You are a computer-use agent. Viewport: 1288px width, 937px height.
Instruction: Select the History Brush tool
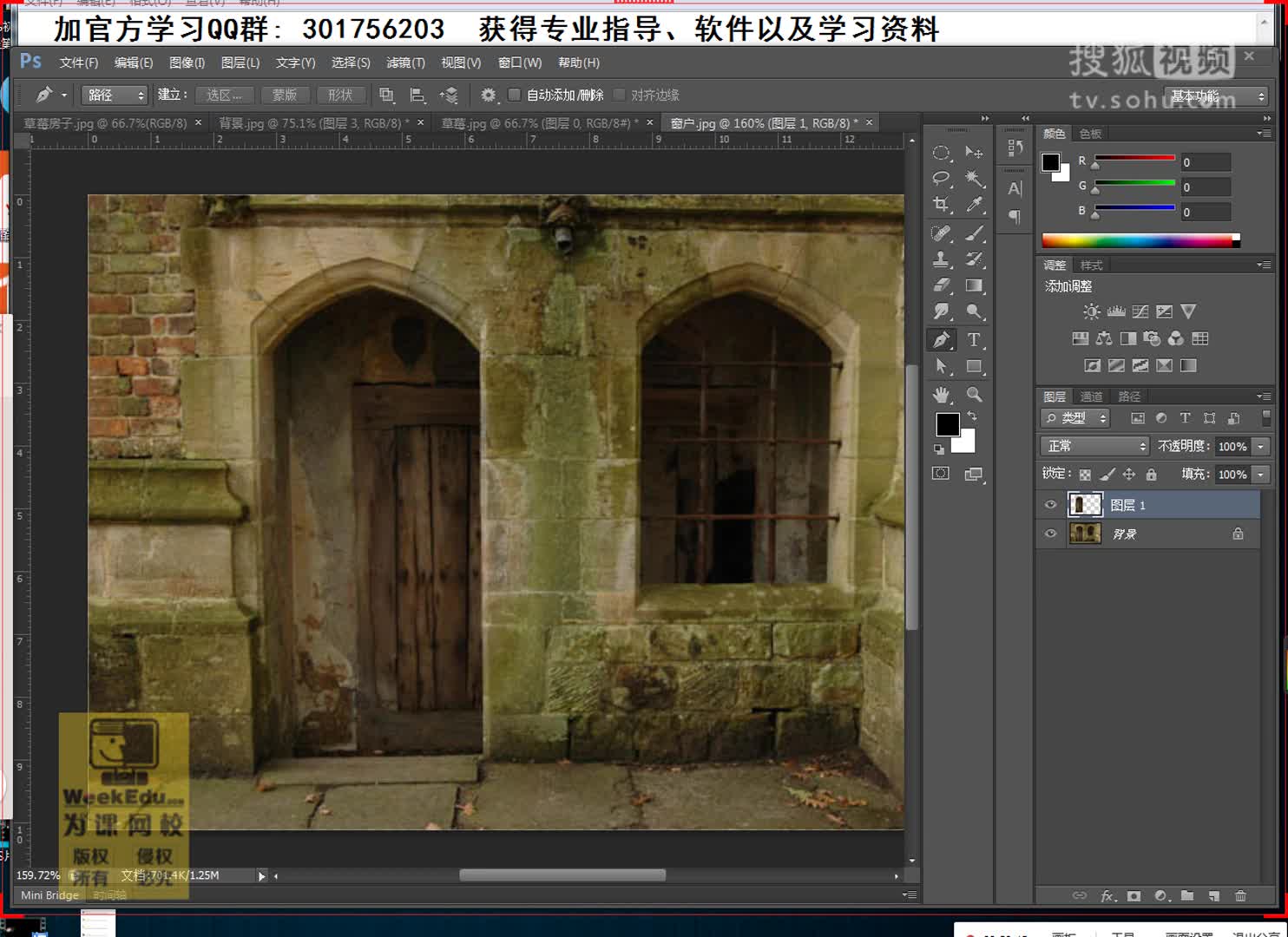[974, 259]
